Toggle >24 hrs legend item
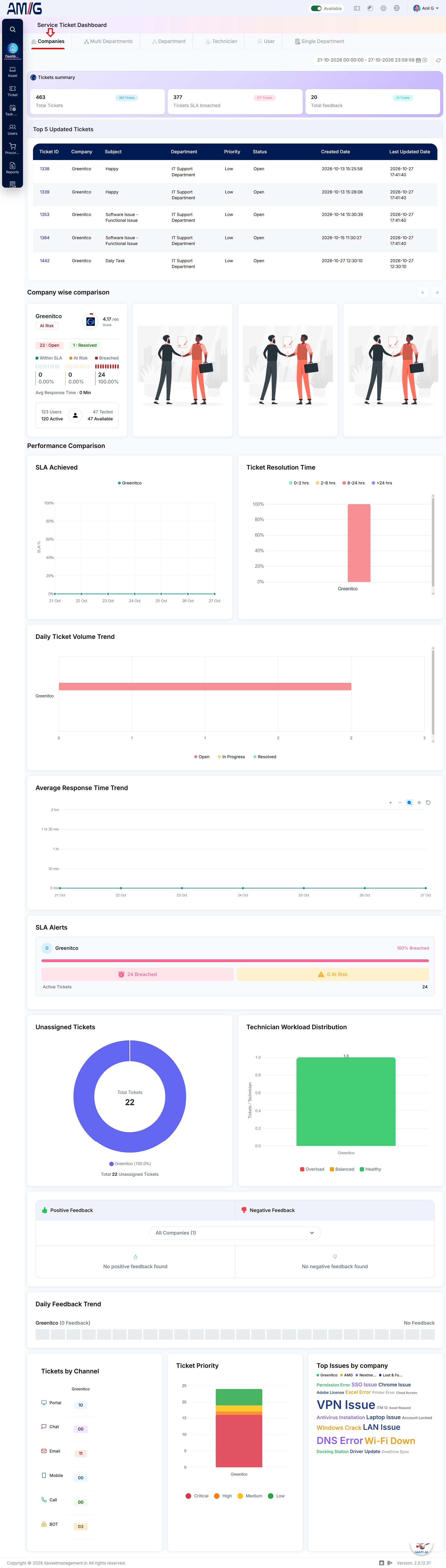The width and height of the screenshot is (446, 1568). point(382,483)
